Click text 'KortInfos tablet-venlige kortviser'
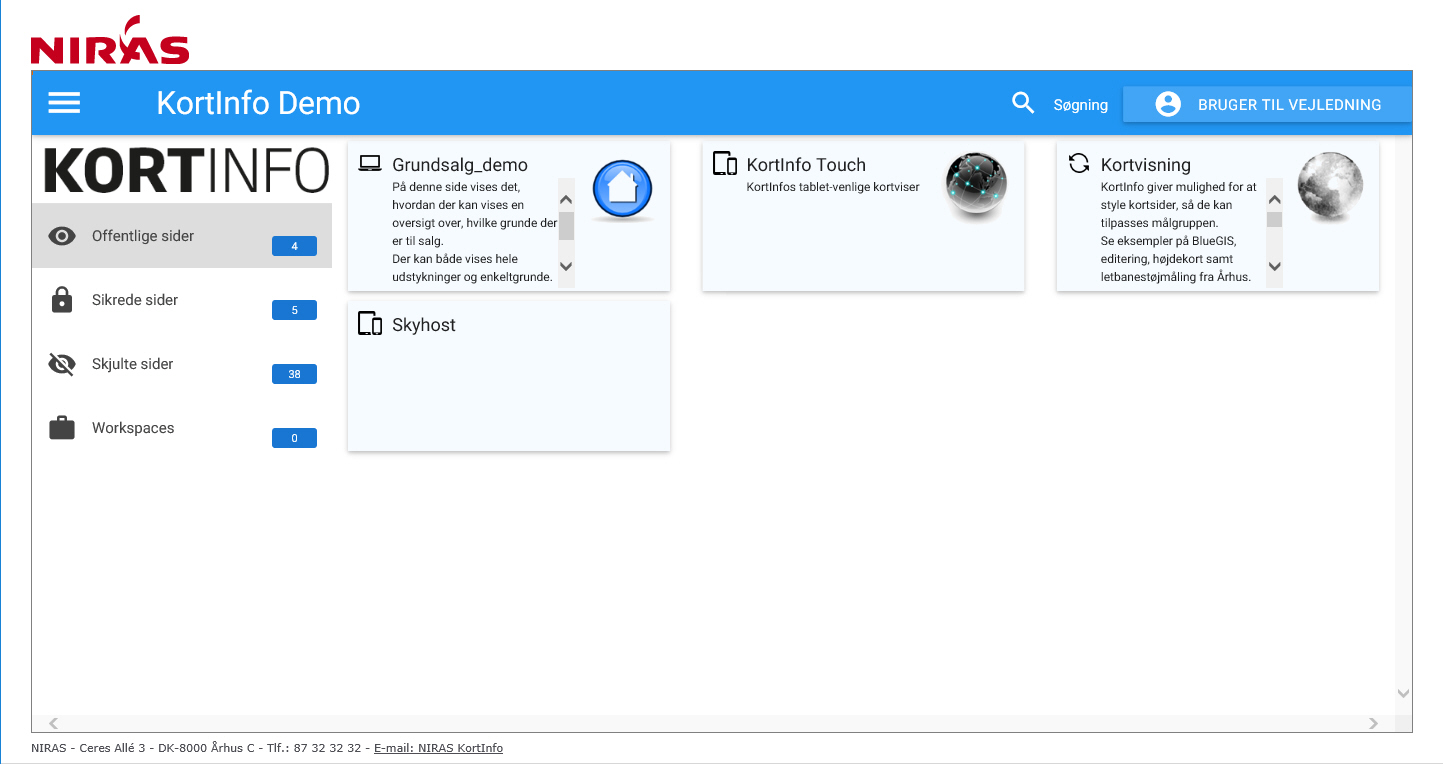The height and width of the screenshot is (764, 1443). [x=833, y=187]
